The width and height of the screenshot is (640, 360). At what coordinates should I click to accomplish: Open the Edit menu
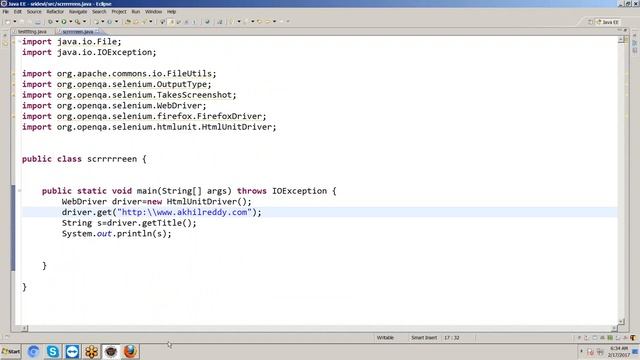point(18,12)
